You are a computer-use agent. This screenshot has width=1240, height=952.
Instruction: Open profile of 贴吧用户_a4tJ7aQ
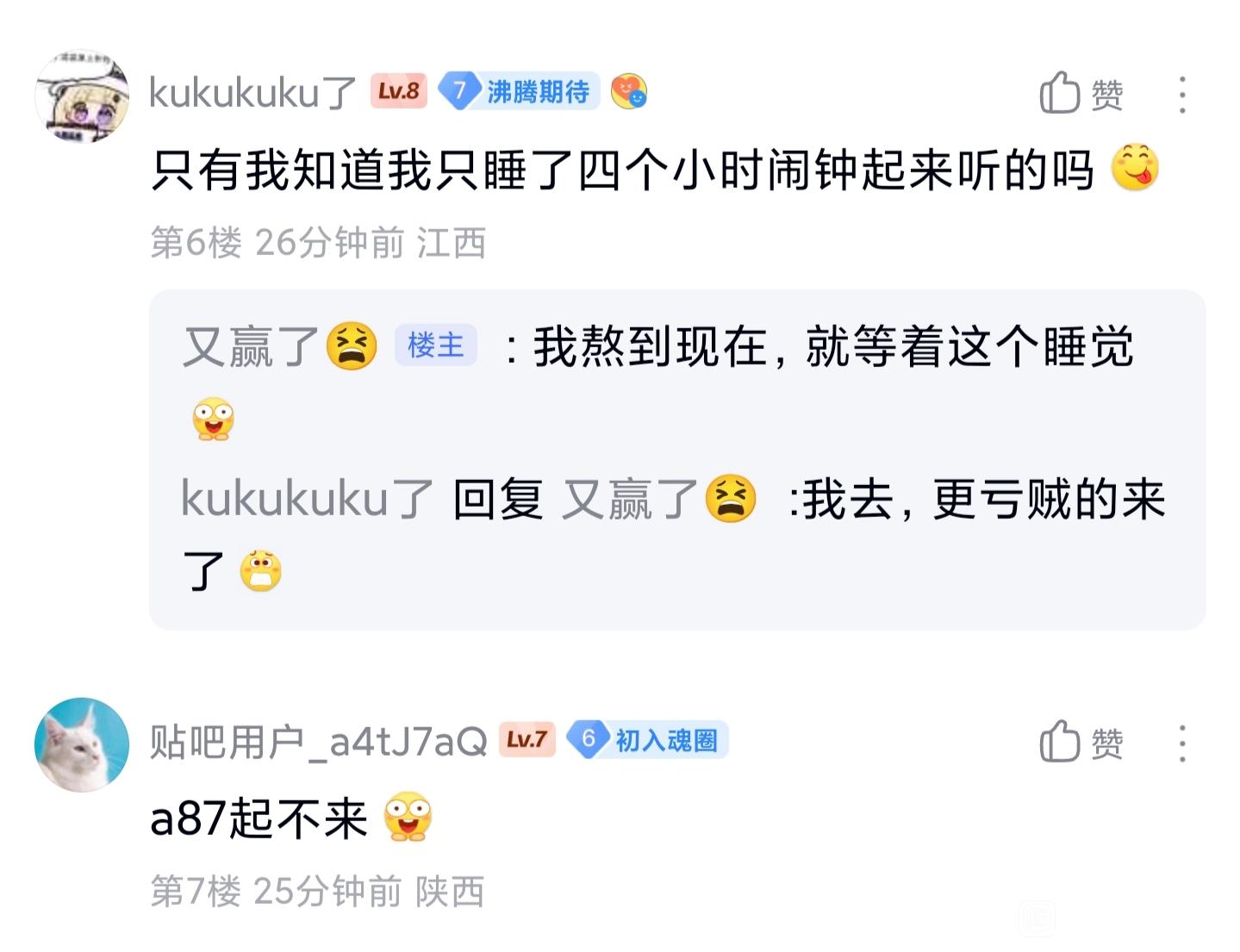pos(318,741)
